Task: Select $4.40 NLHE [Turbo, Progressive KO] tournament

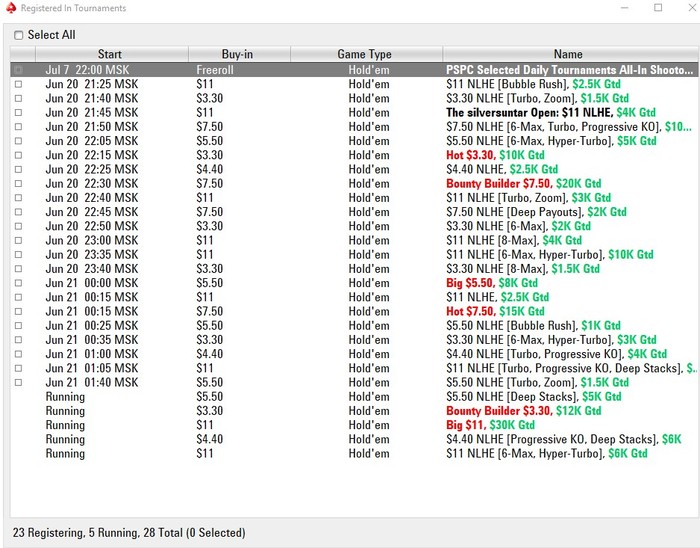Action: pos(354,354)
